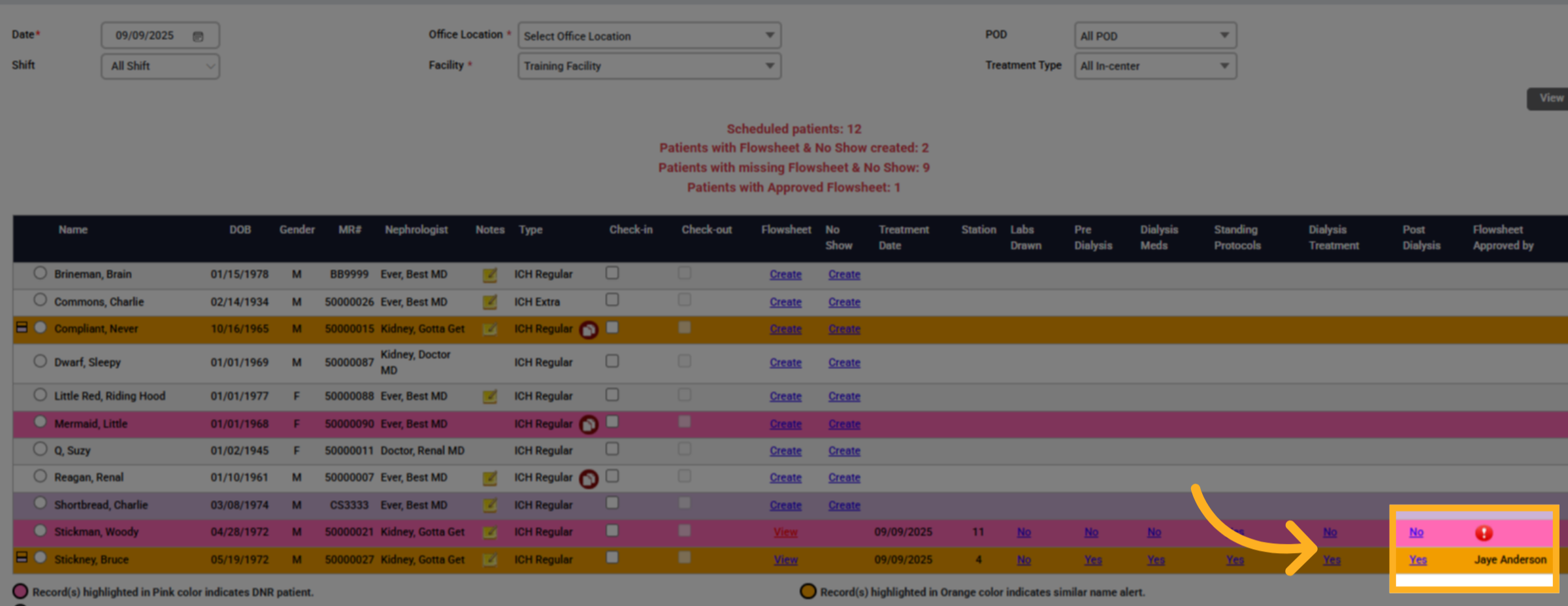View Flowsheet for Stickman, Woody
This screenshot has width=1568, height=606.
tap(785, 532)
